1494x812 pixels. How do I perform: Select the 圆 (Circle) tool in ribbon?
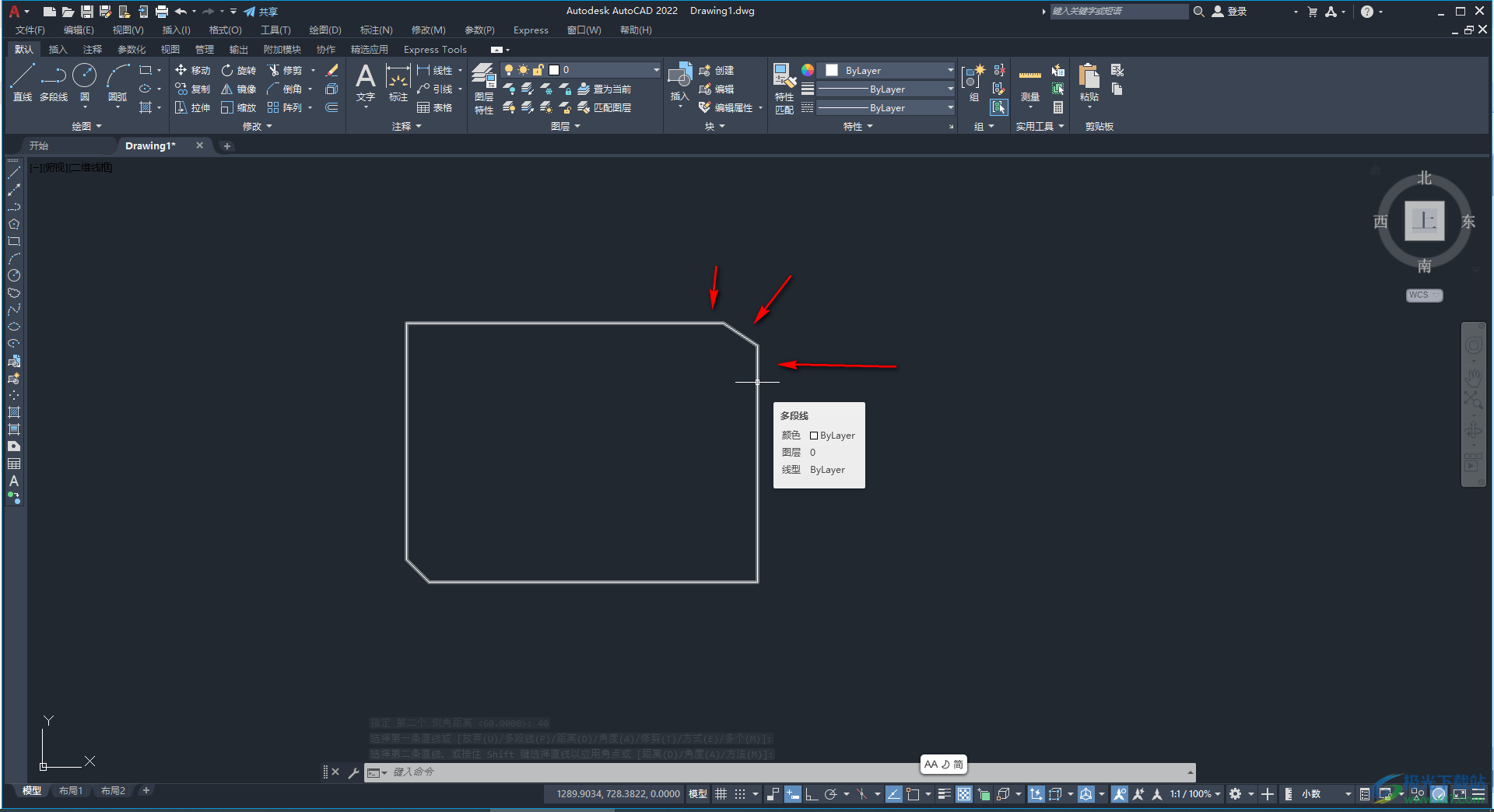tap(84, 82)
